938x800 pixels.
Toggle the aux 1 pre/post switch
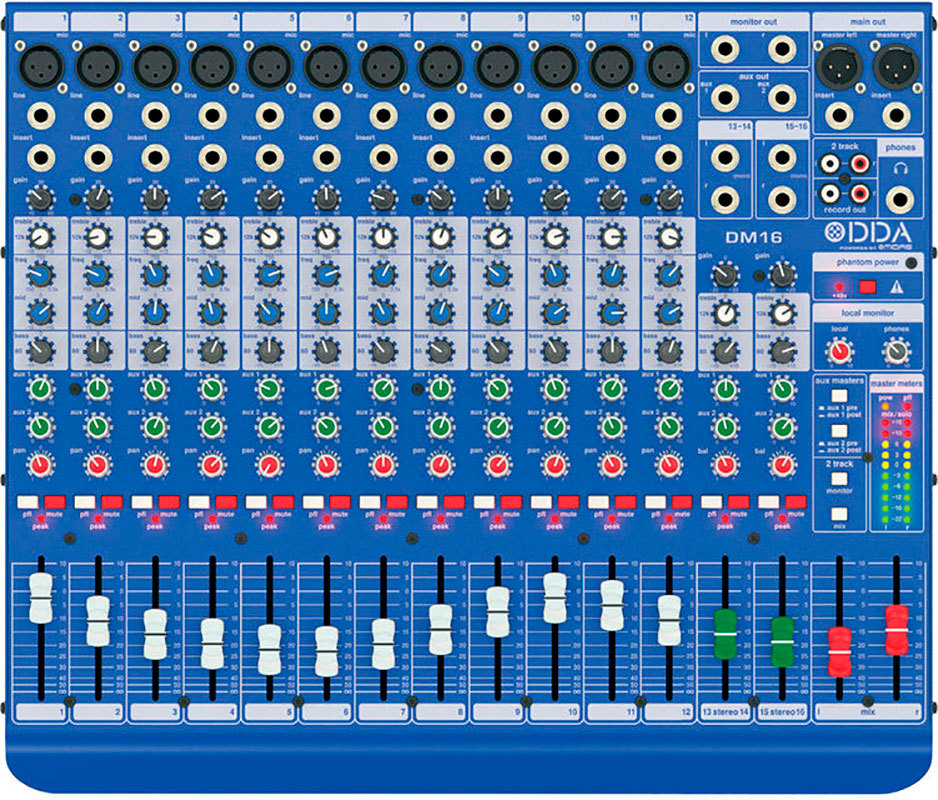coord(839,397)
